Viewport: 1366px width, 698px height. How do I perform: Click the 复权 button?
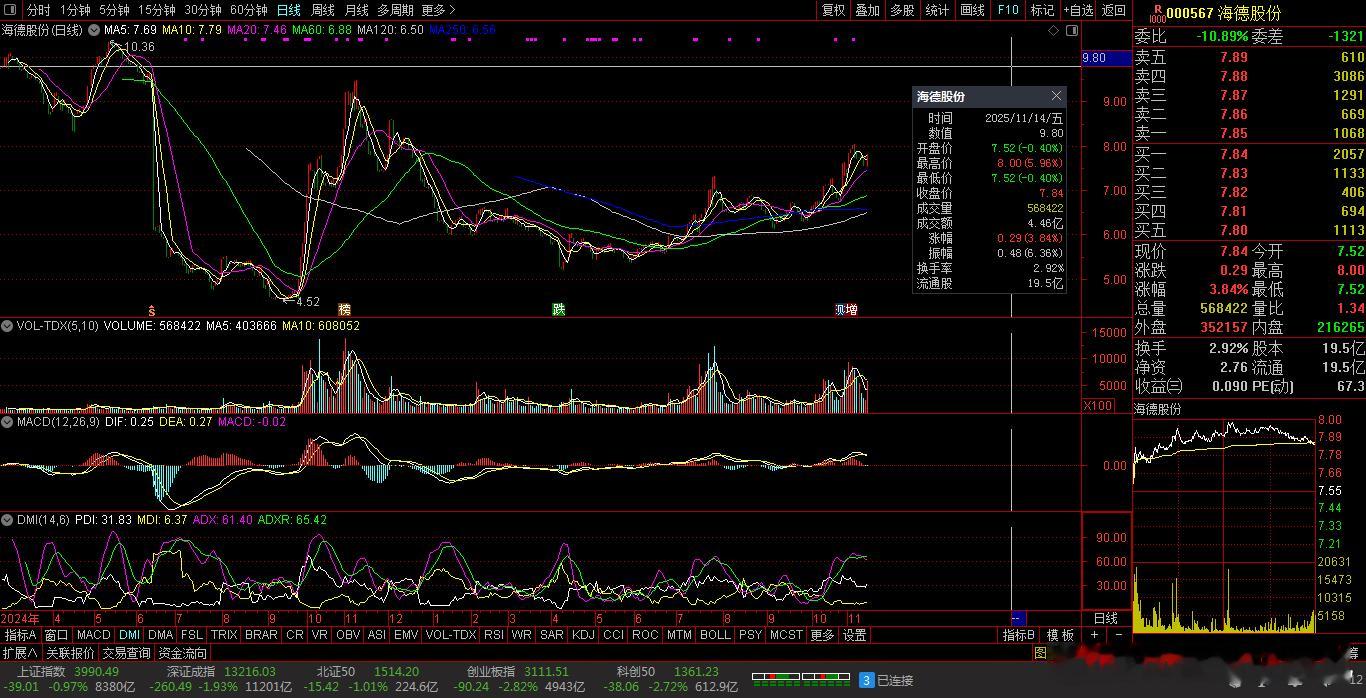833,10
